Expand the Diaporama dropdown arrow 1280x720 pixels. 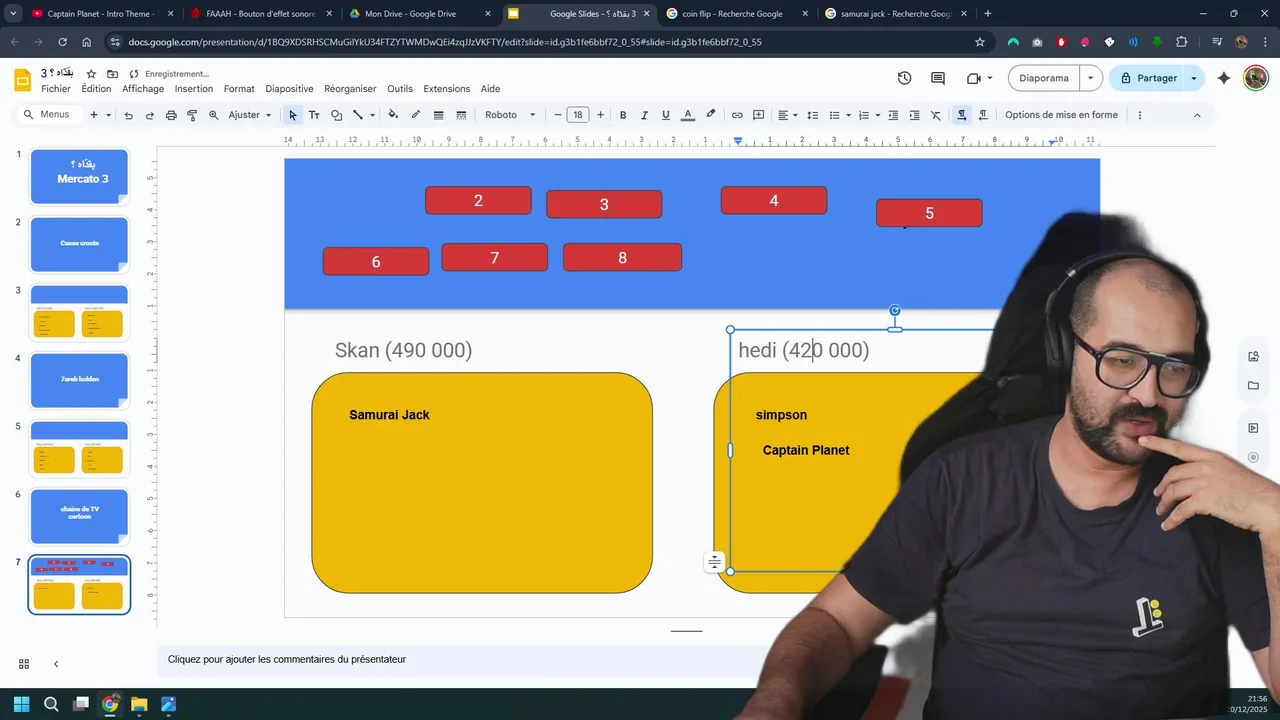coord(1091,78)
